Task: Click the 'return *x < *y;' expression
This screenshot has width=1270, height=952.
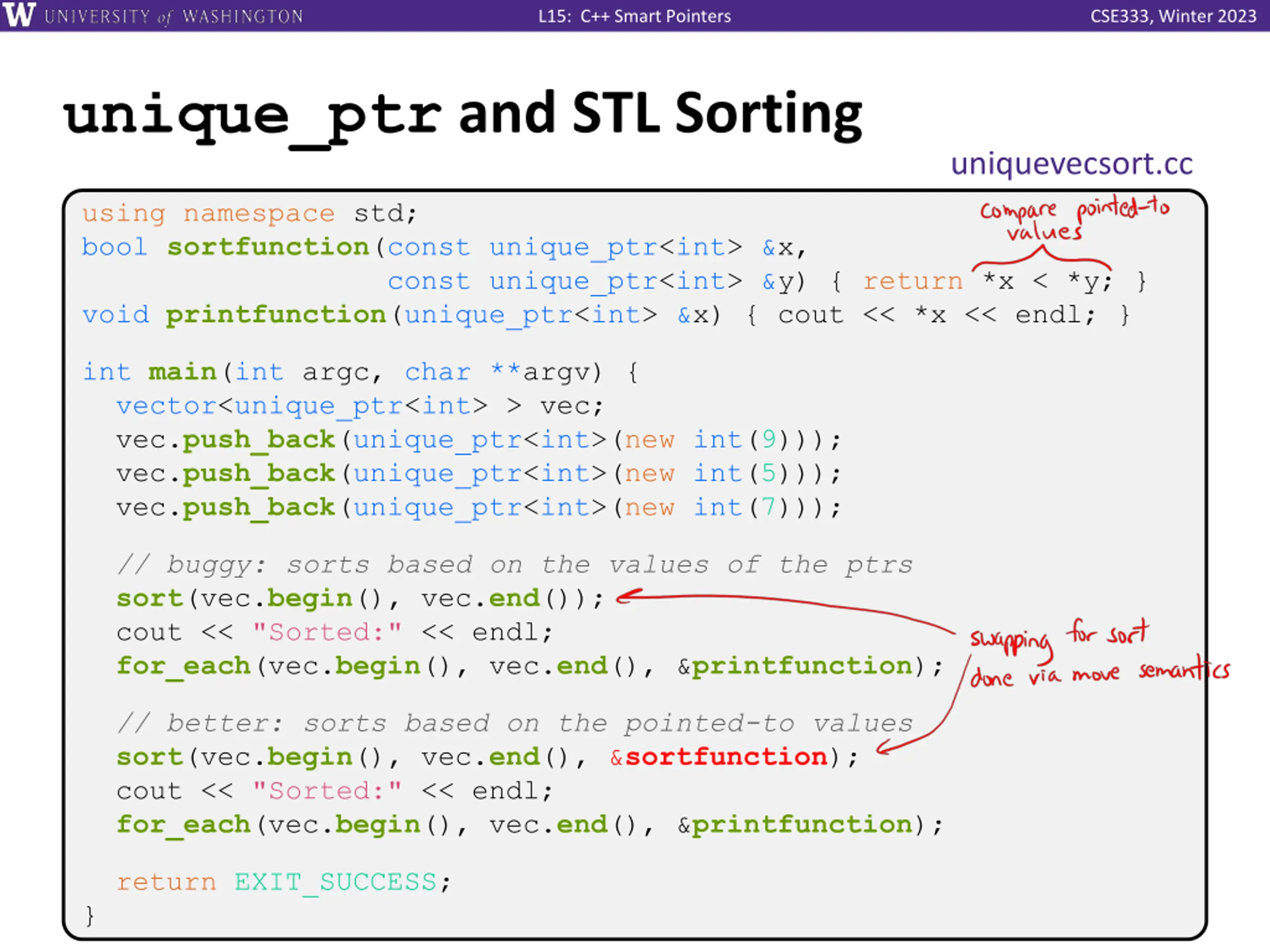Action: coord(988,281)
